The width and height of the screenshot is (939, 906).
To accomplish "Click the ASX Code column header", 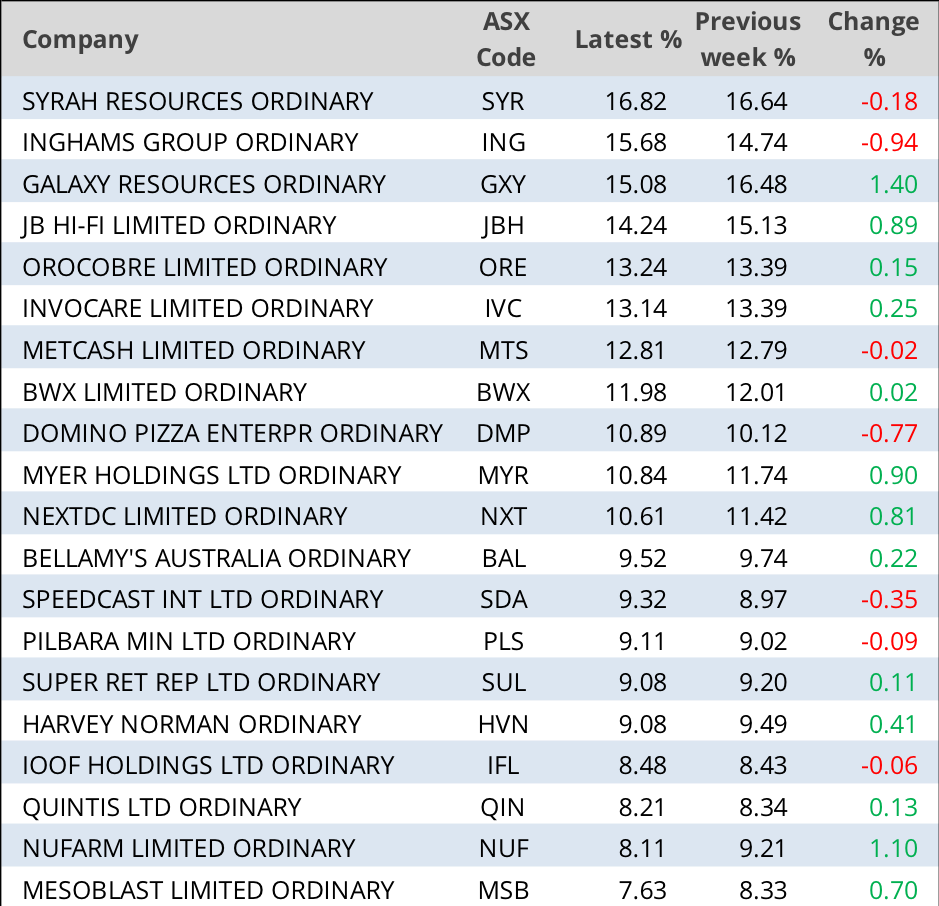I will (505, 40).
